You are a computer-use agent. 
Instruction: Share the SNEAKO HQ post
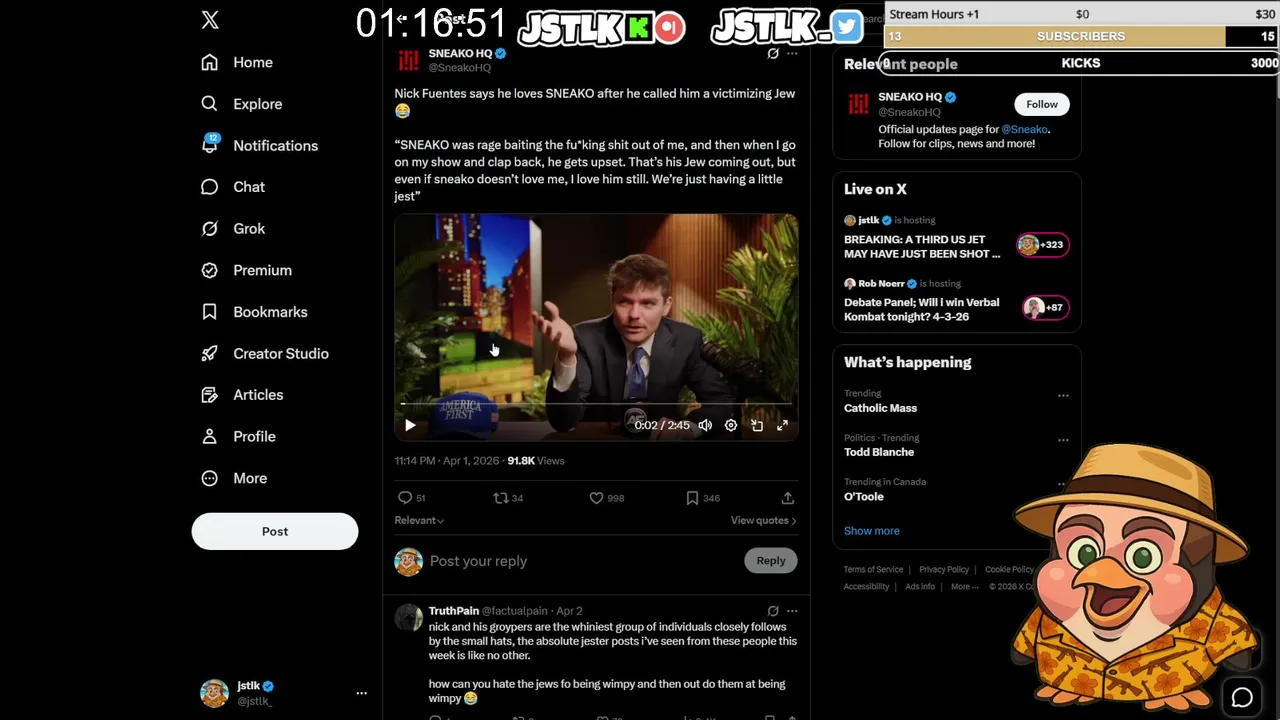(788, 498)
